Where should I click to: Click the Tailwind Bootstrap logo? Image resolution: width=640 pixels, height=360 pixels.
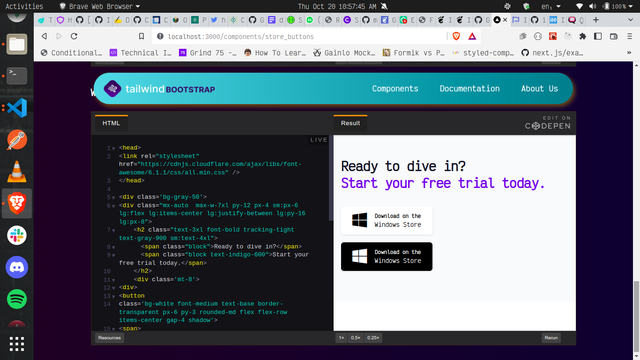159,89
